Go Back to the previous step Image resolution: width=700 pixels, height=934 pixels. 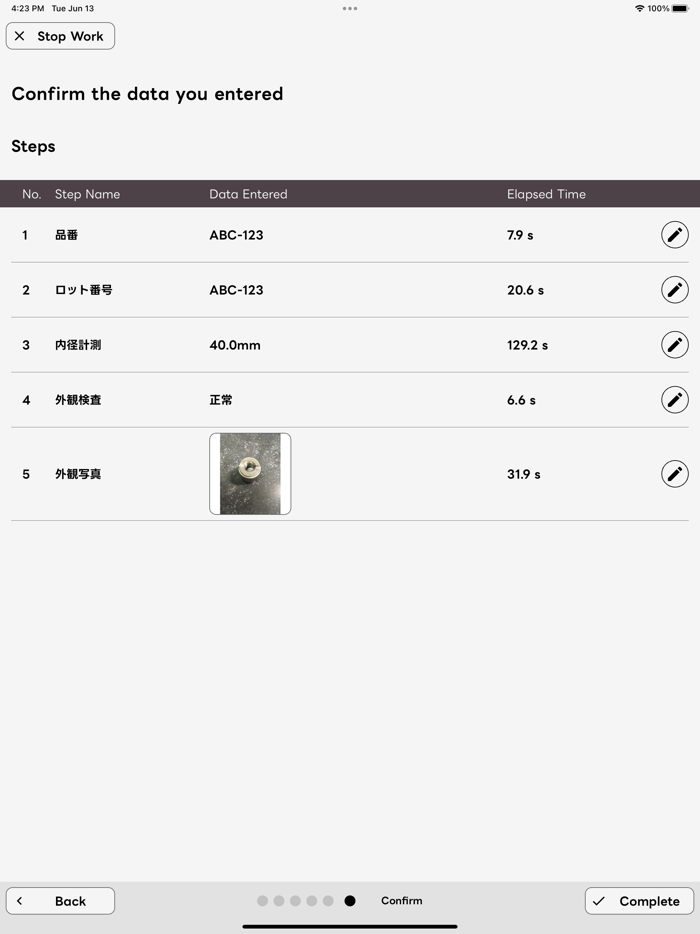[60, 901]
